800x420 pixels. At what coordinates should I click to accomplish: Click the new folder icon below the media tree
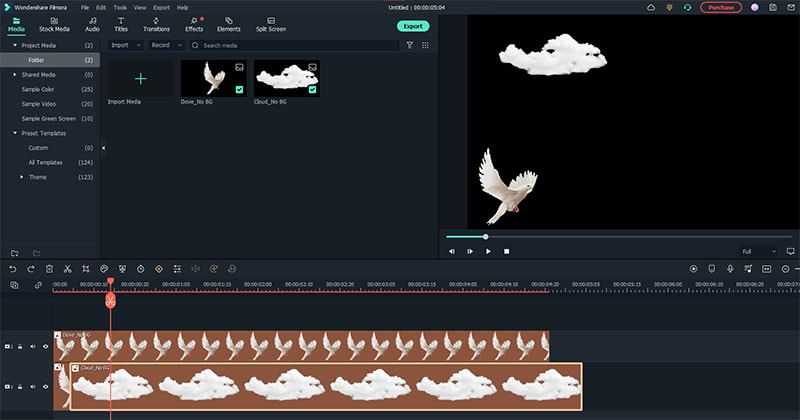(14, 253)
